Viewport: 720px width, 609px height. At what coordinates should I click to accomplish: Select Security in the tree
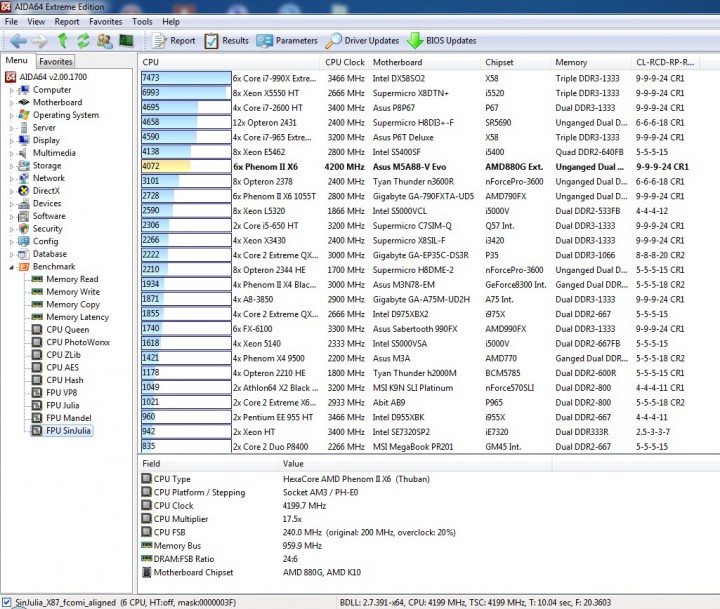[47, 228]
